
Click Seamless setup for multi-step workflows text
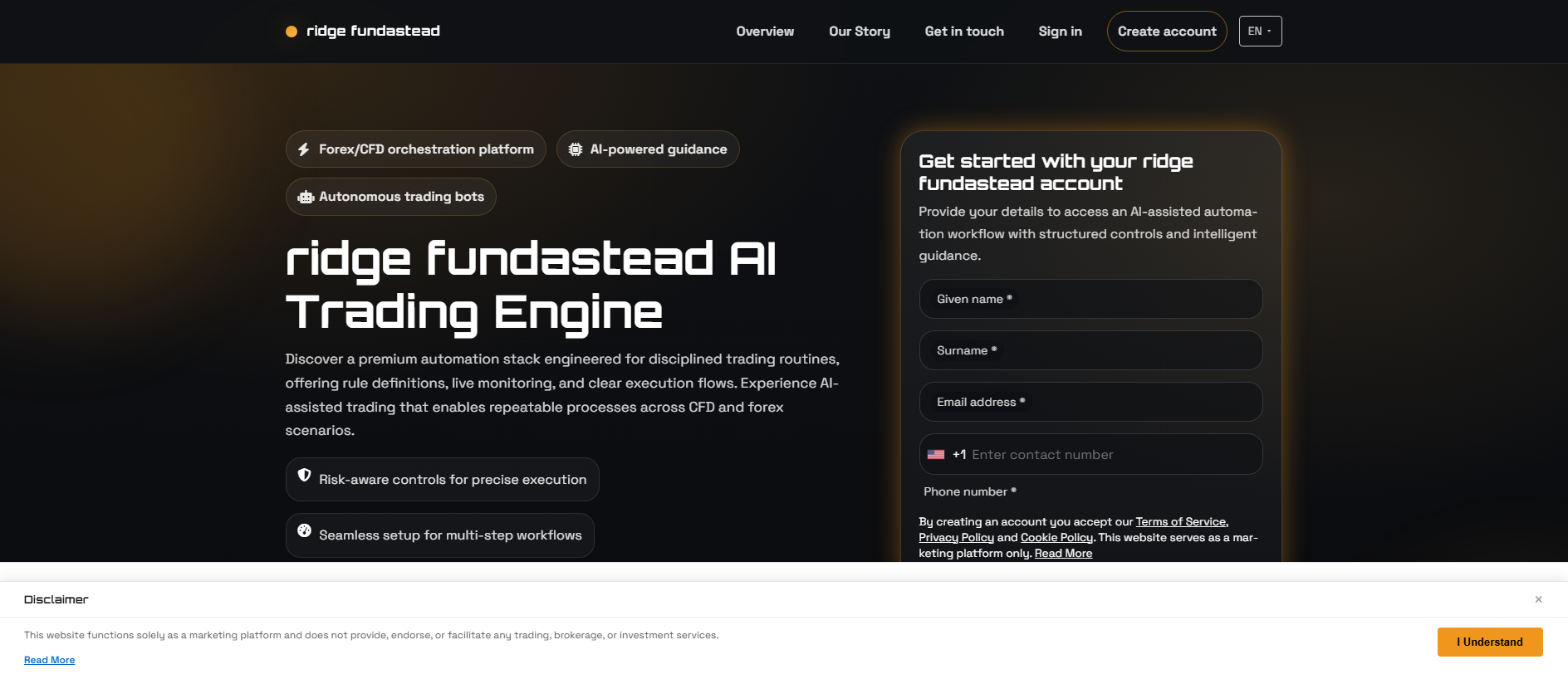(x=450, y=535)
